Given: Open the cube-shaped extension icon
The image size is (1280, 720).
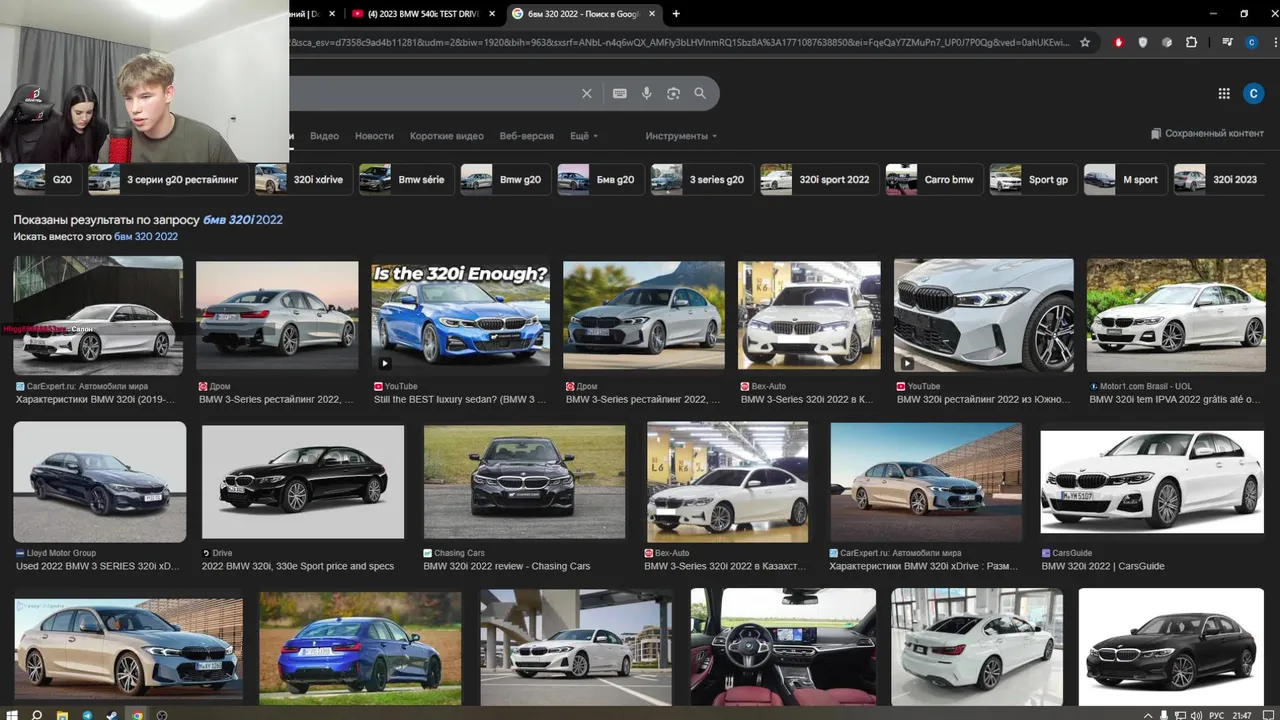Looking at the screenshot, I should point(1167,42).
